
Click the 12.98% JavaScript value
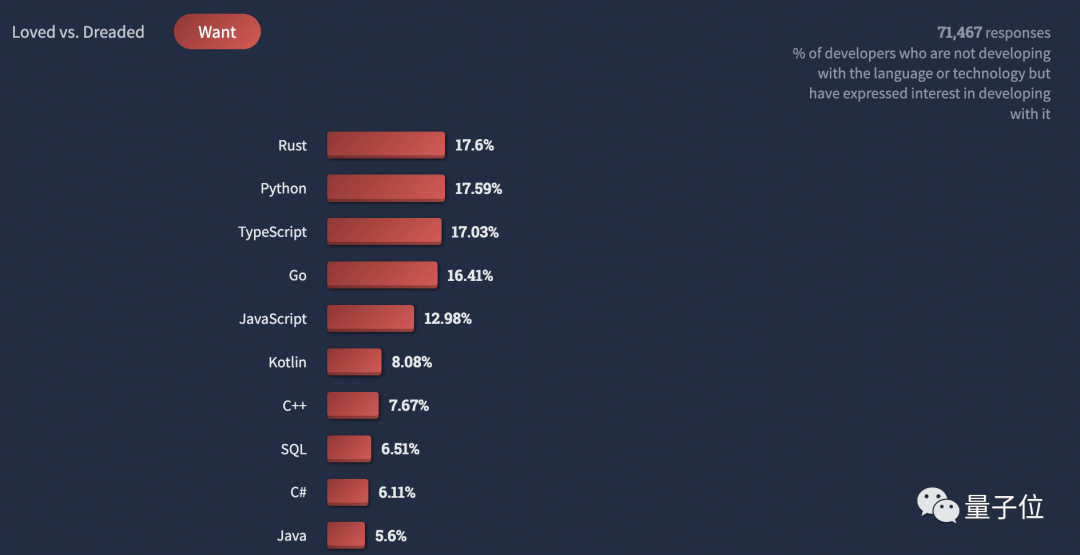click(x=447, y=319)
